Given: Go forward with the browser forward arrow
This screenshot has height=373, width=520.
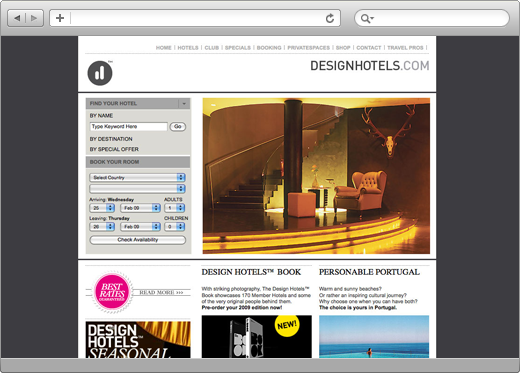Looking at the screenshot, I should pos(34,18).
